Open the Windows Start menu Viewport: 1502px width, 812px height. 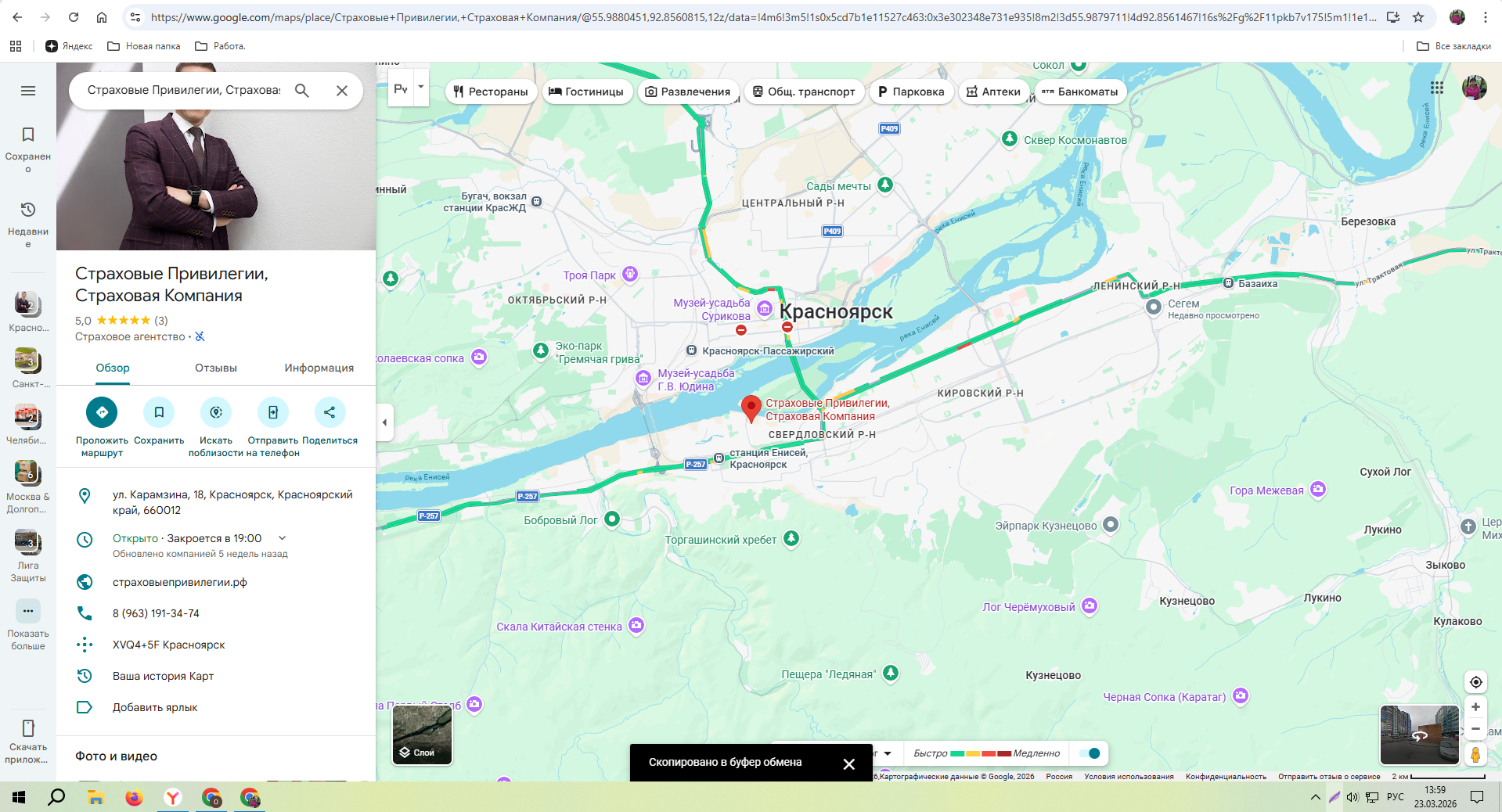[x=19, y=797]
